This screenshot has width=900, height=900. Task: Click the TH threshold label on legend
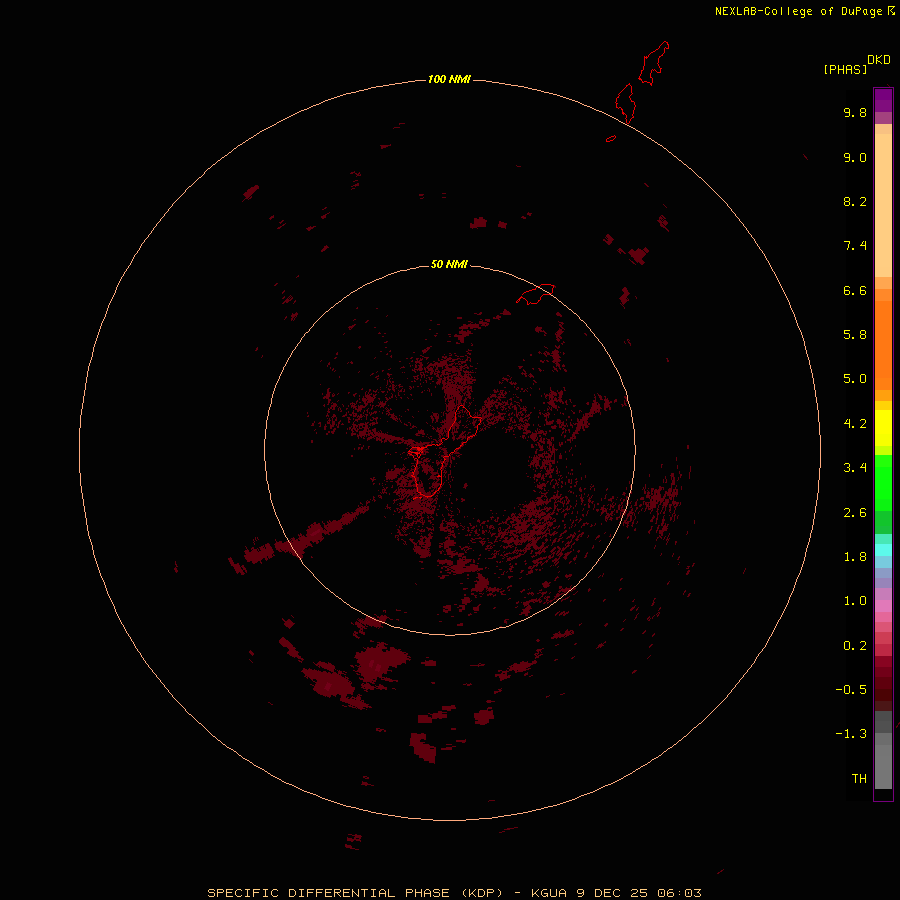point(858,778)
